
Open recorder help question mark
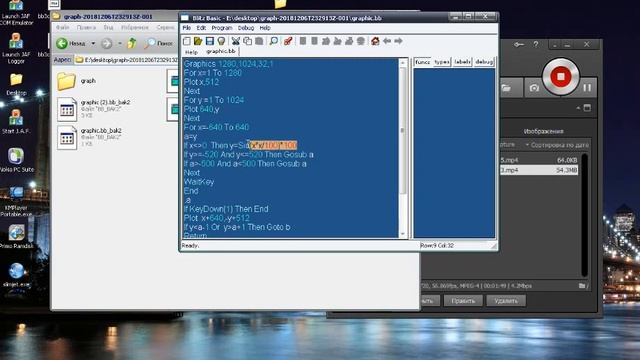point(536,44)
